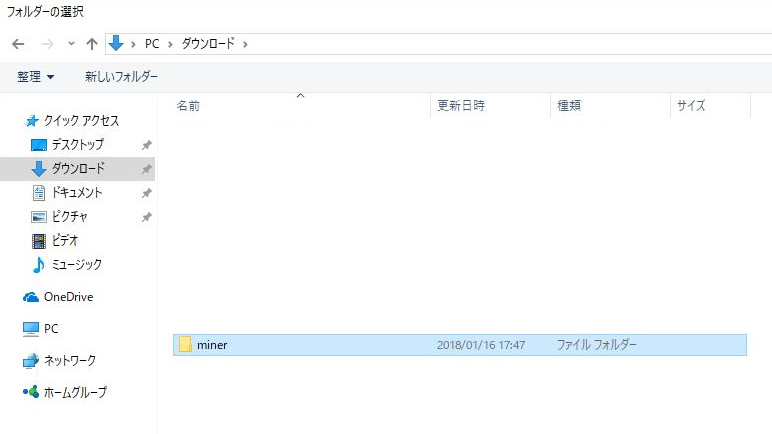Click the miner folder icon

(x=185, y=344)
